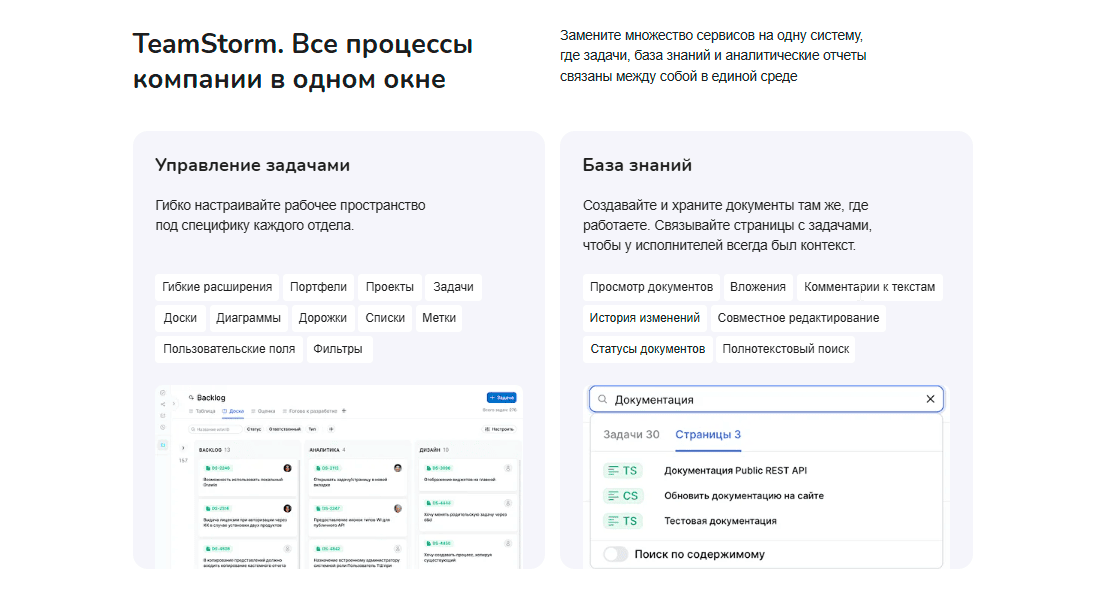Image resolution: width=1100 pixels, height=600 pixels.
Task: Click the ДИЗАЙН column header
Action: 434,450
